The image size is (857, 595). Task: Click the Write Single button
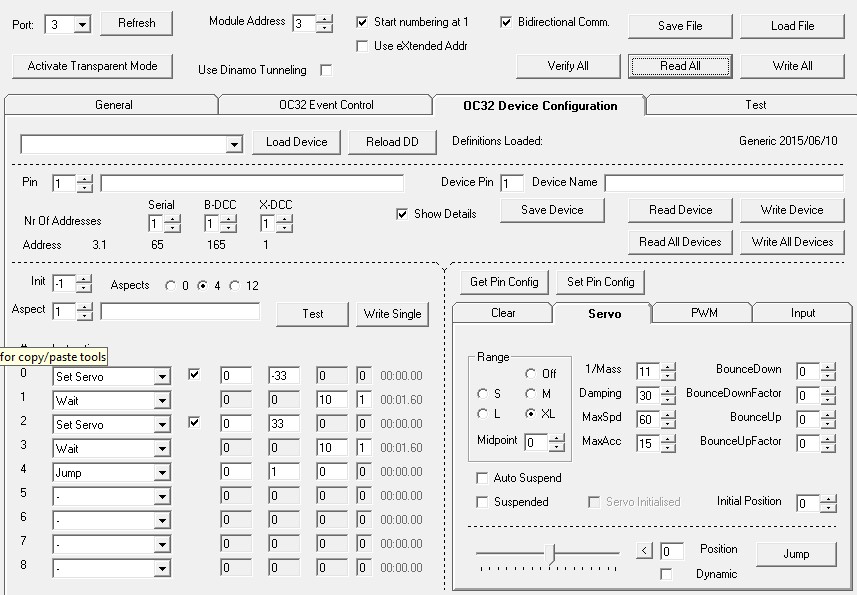pyautogui.click(x=392, y=314)
